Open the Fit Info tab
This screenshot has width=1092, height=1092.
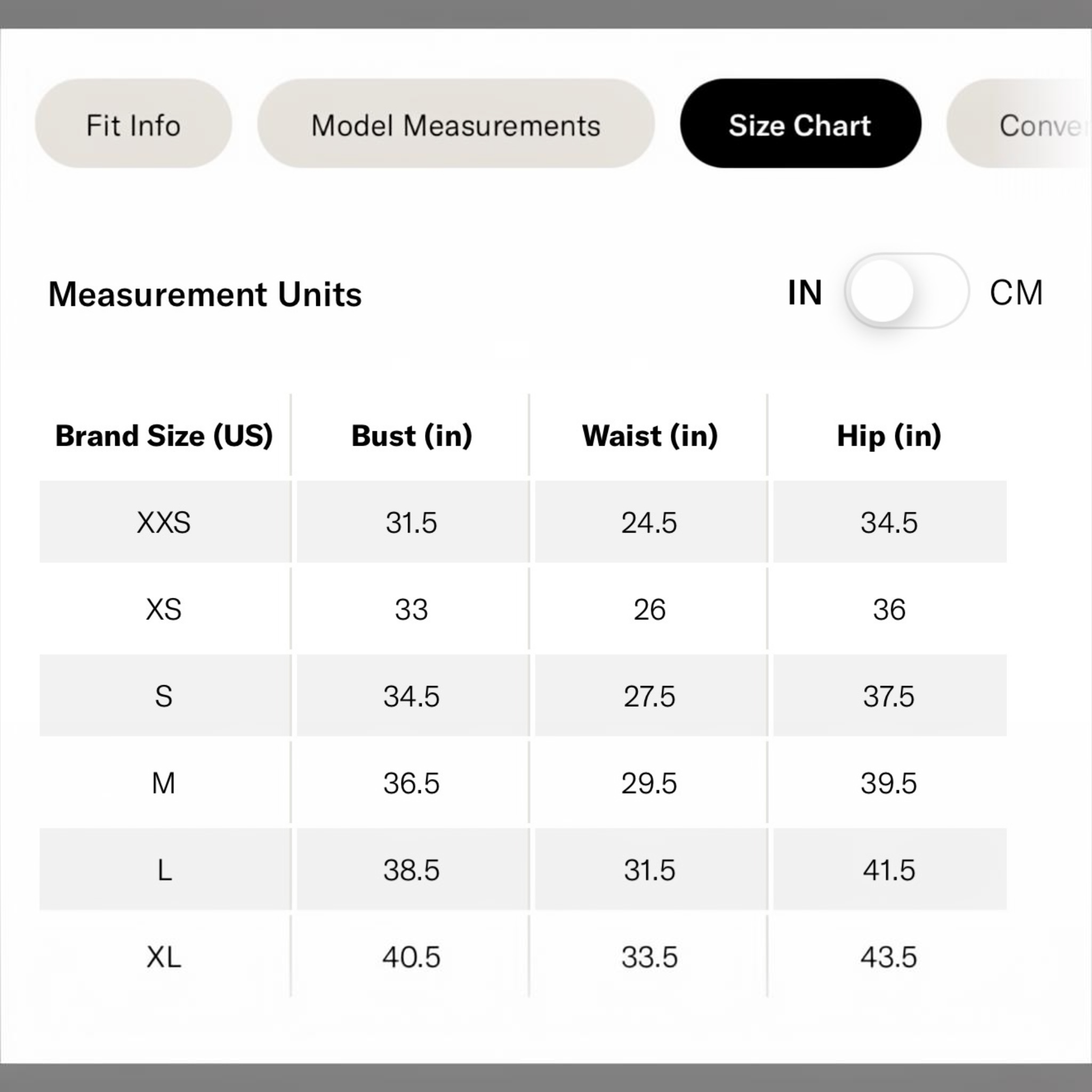[x=133, y=123]
